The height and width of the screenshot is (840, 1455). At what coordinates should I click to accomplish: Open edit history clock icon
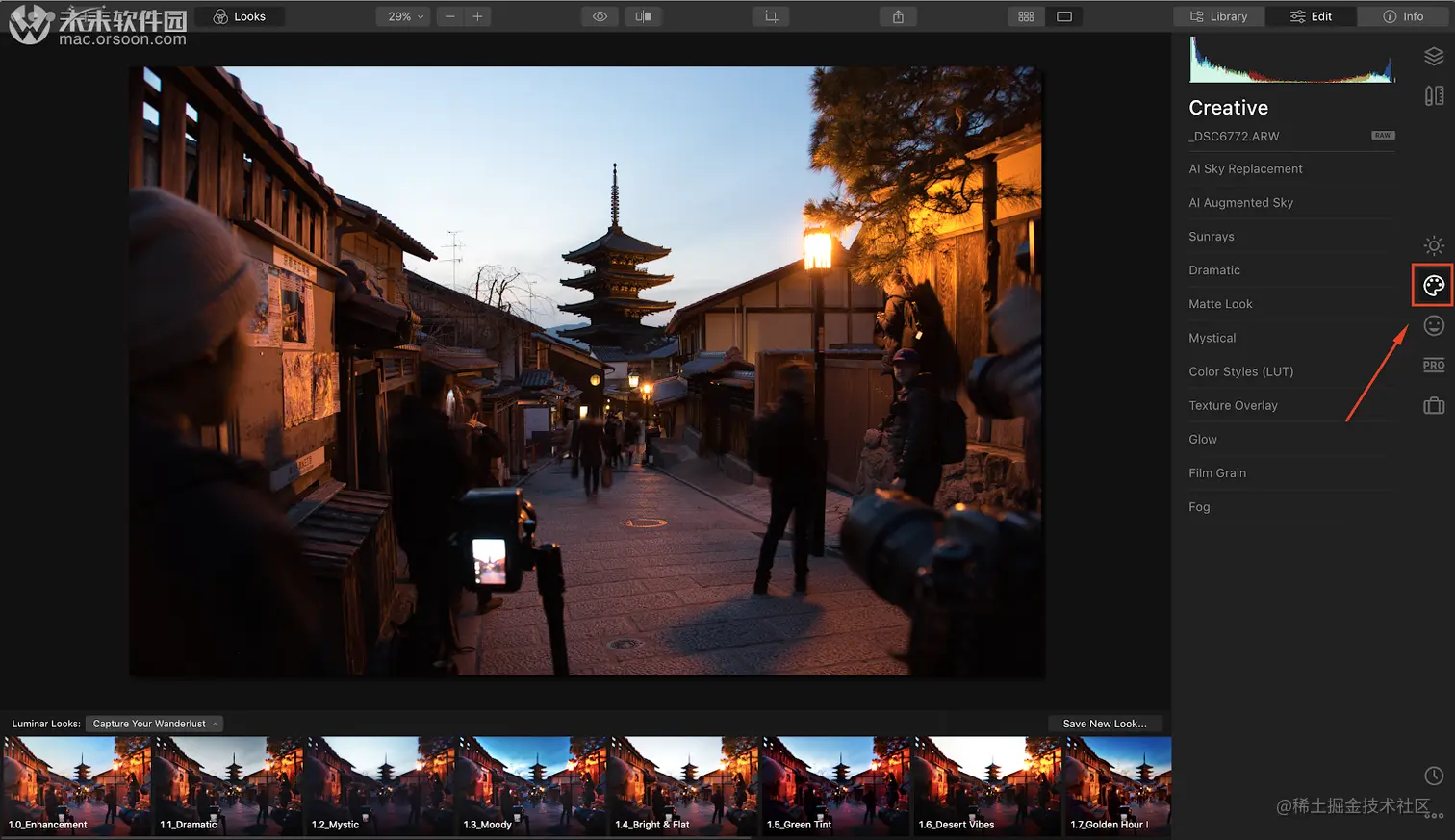pyautogui.click(x=1433, y=776)
